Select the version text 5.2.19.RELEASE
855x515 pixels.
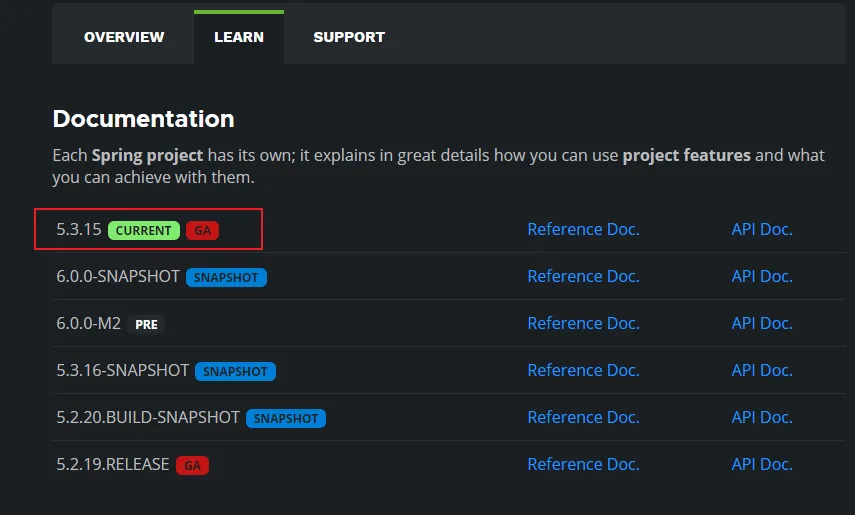pyautogui.click(x=113, y=464)
